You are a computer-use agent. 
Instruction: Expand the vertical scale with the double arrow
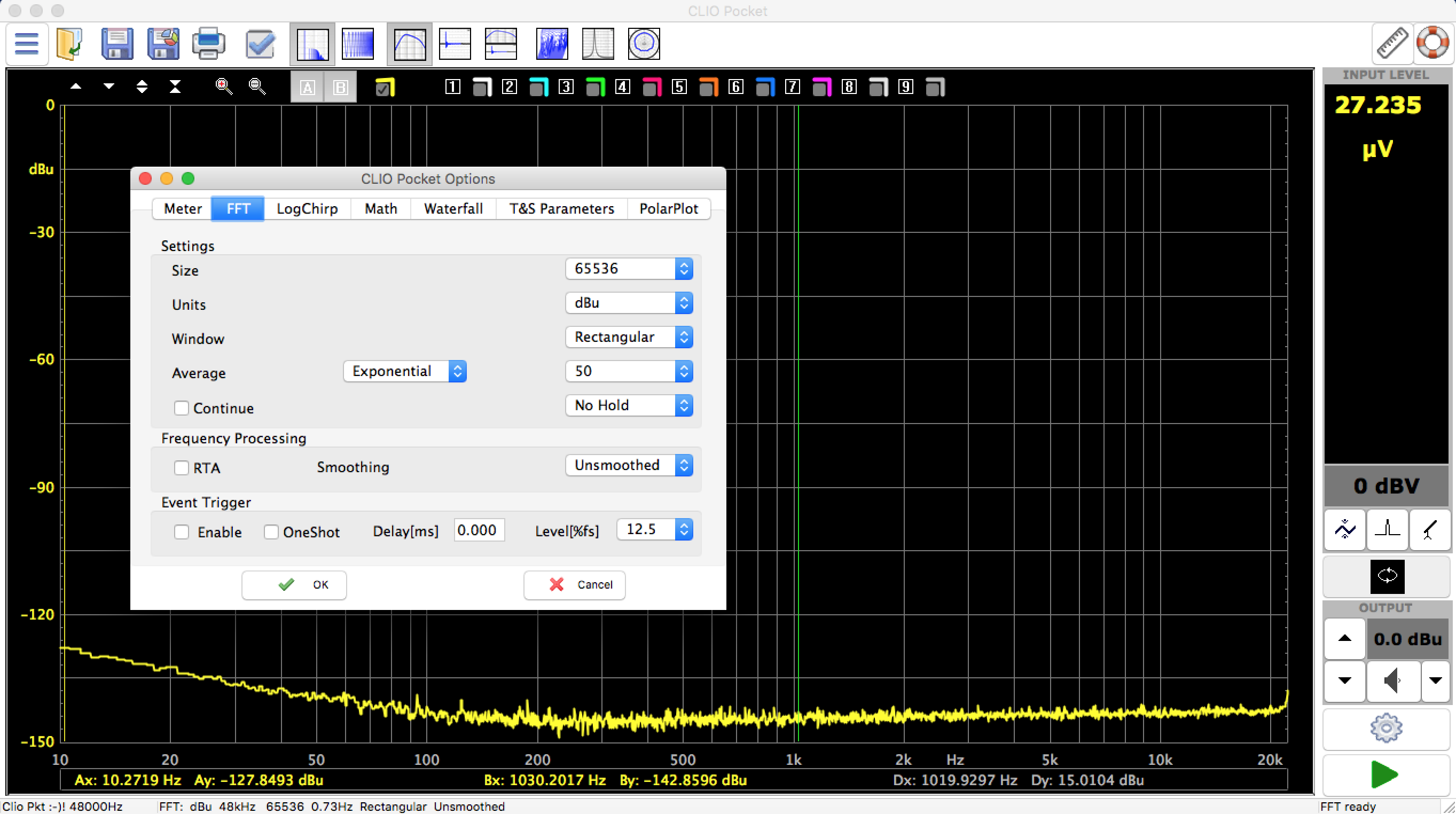pos(142,87)
